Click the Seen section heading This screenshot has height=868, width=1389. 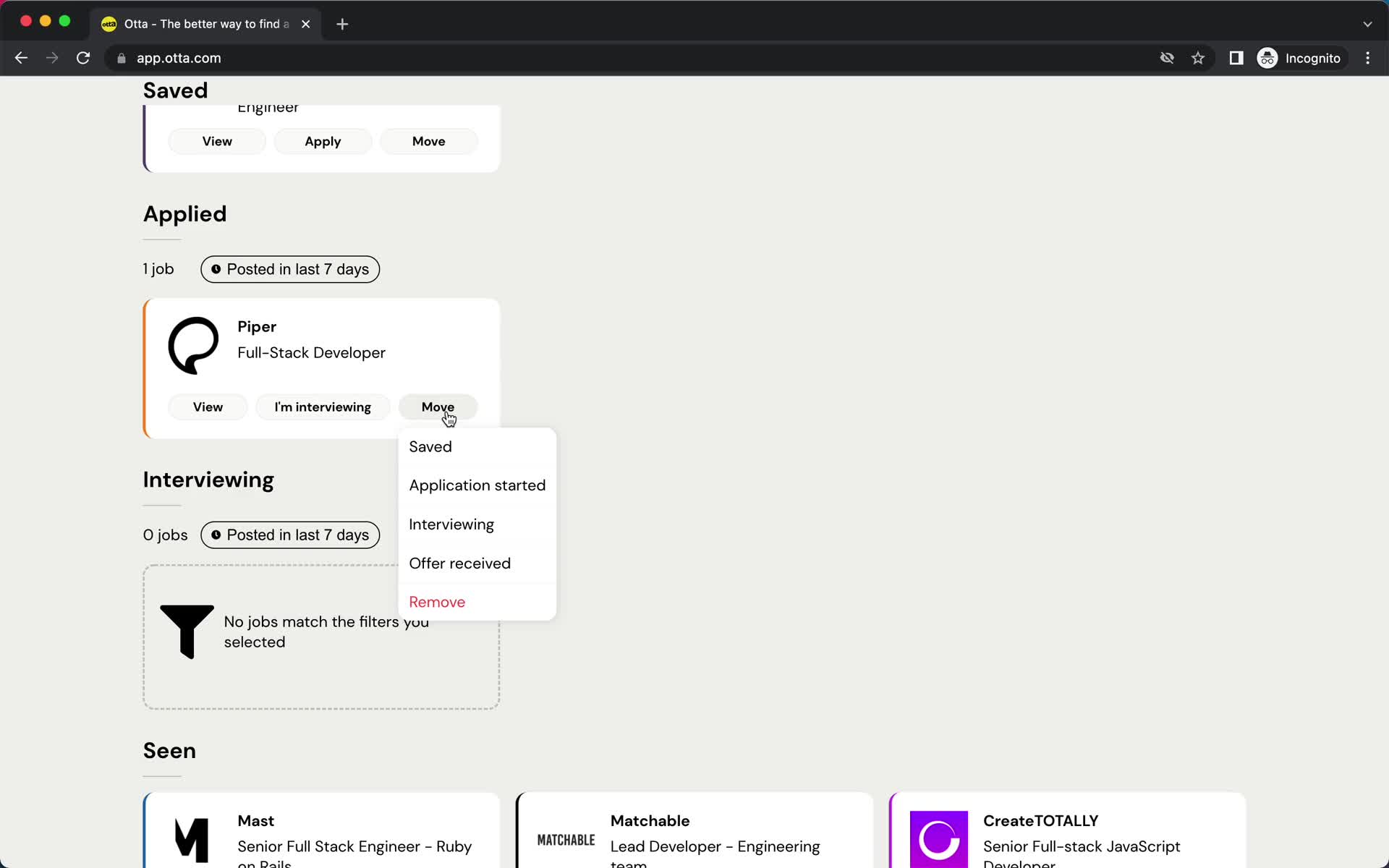[169, 751]
